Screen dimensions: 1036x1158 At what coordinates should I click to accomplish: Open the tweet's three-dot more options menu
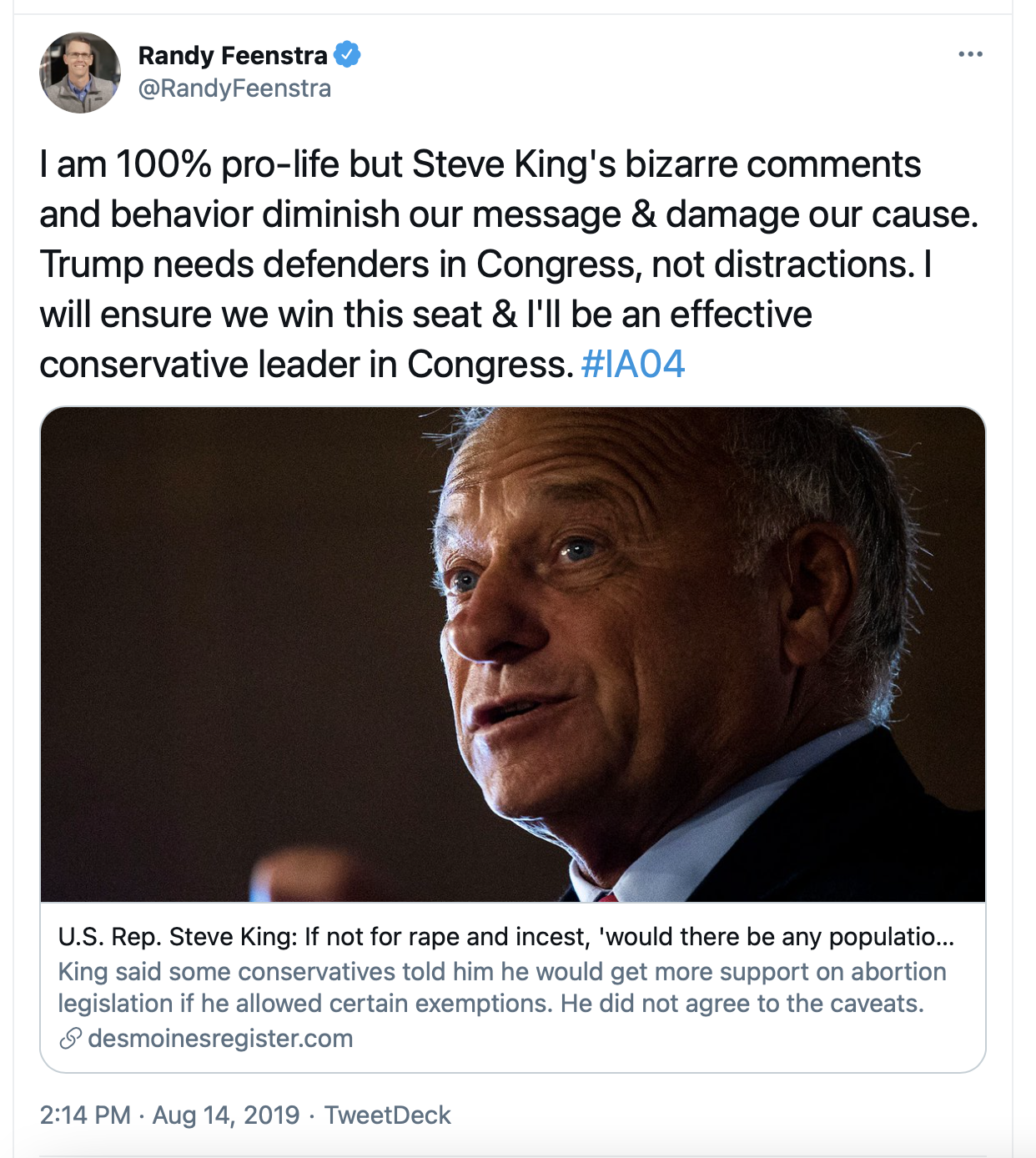pos(970,54)
